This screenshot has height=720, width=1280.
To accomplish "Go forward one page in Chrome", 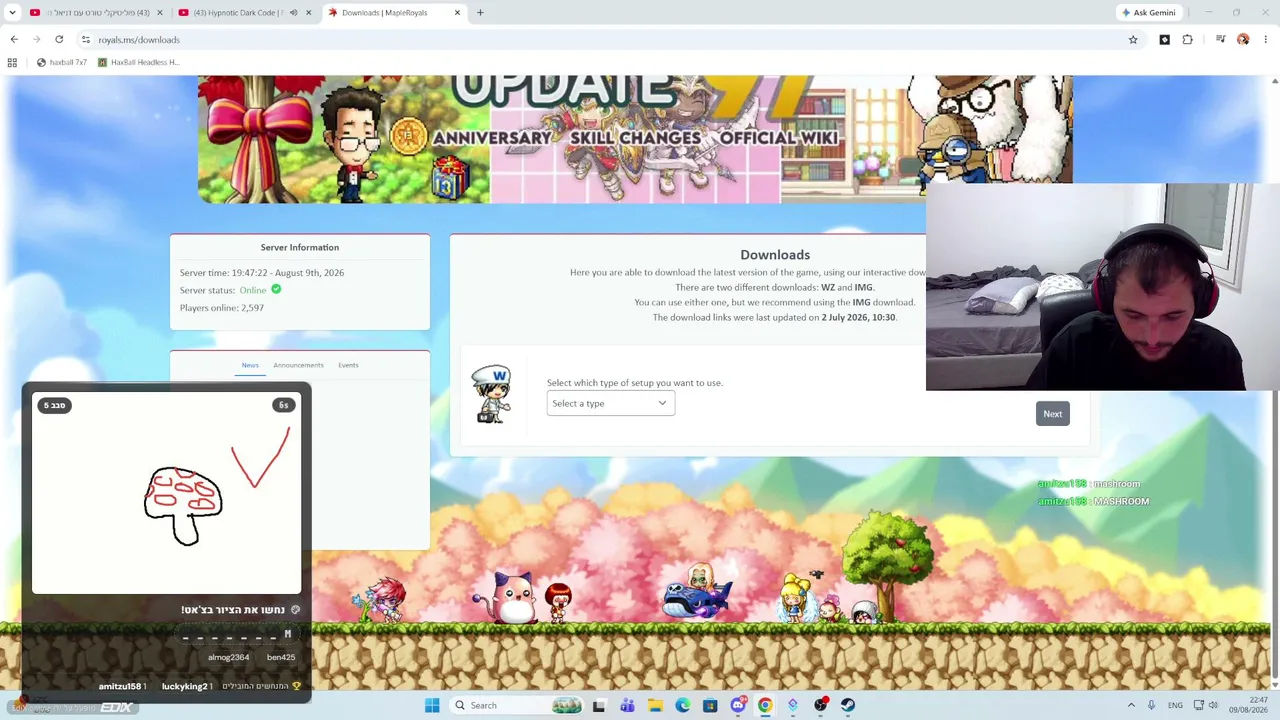I will (37, 40).
